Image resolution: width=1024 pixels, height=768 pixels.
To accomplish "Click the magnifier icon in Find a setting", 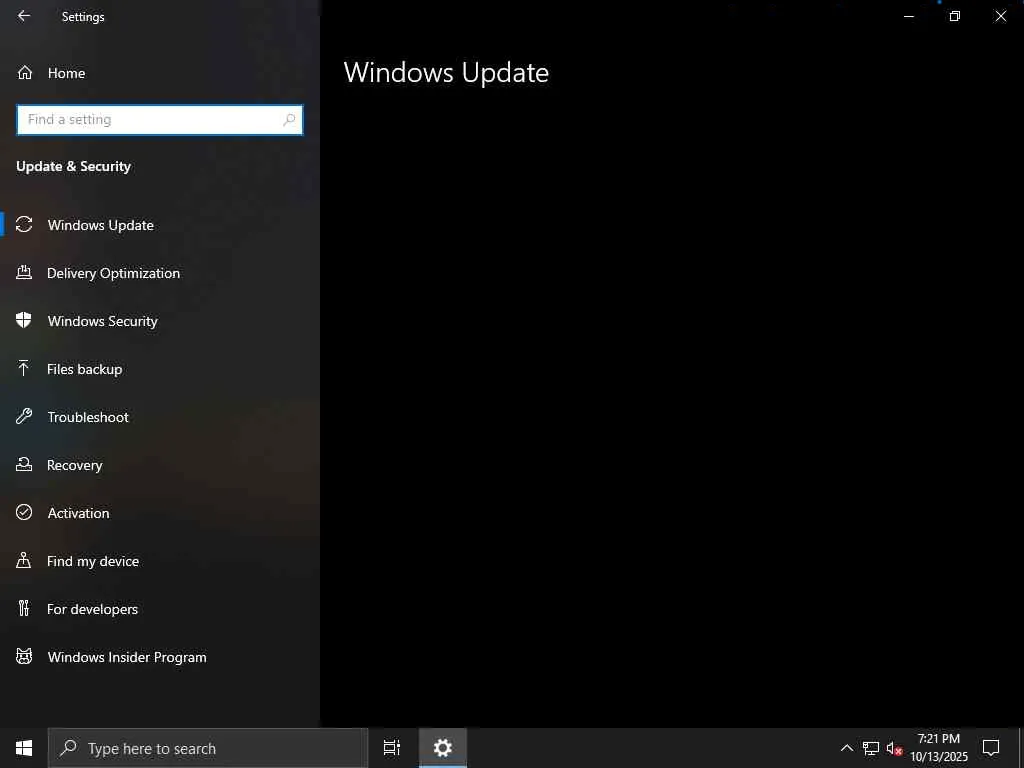I will click(289, 120).
